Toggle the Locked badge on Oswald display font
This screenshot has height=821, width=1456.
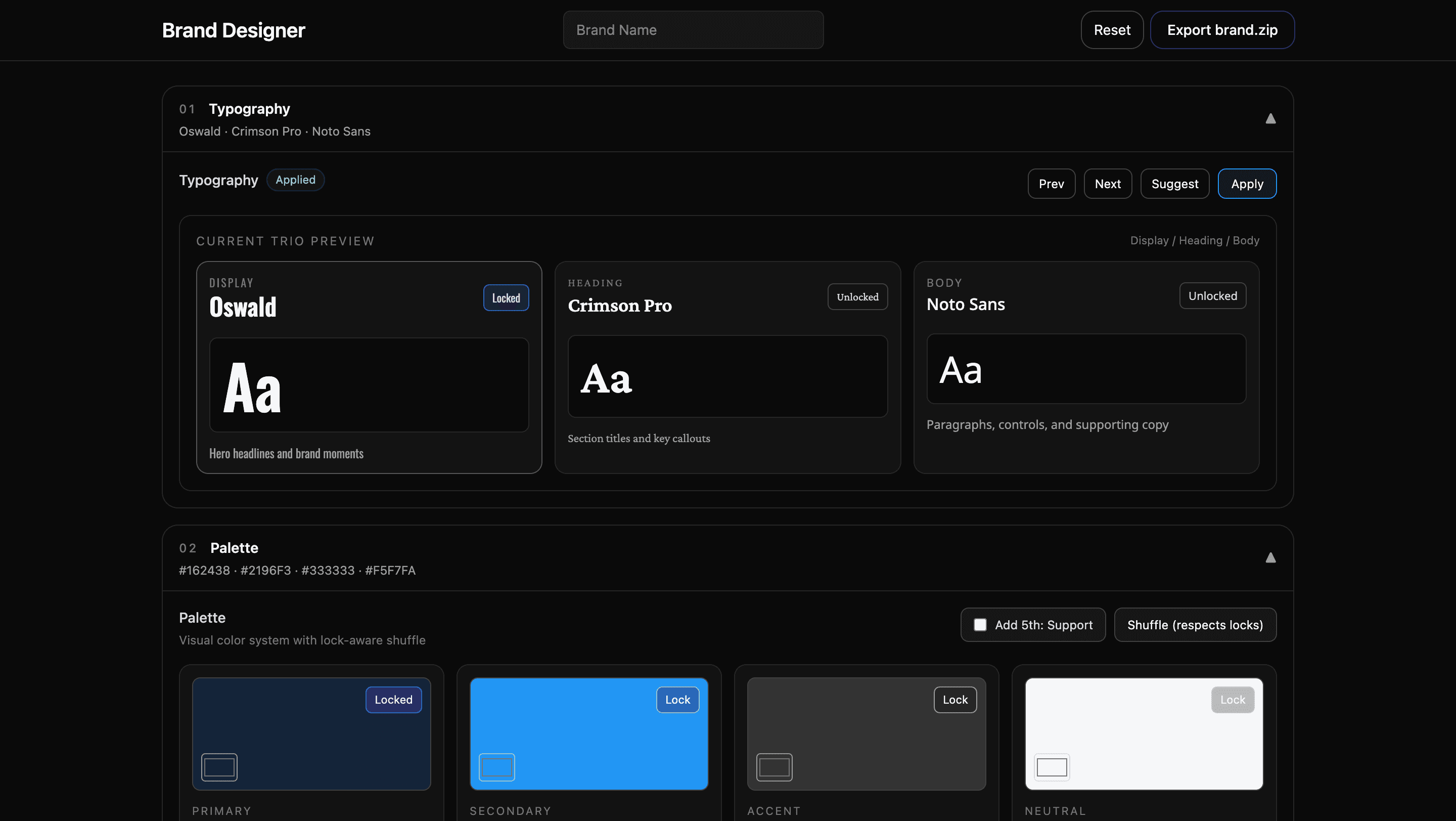point(506,298)
